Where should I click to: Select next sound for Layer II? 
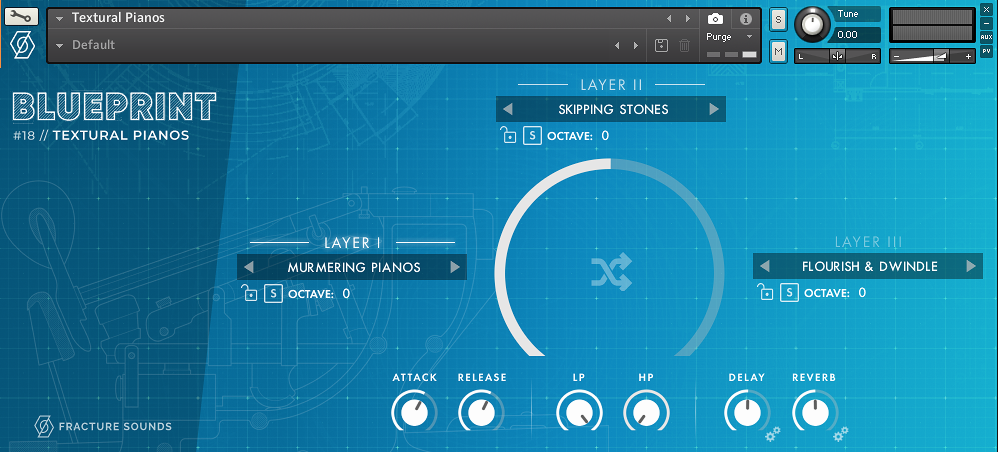pyautogui.click(x=714, y=109)
